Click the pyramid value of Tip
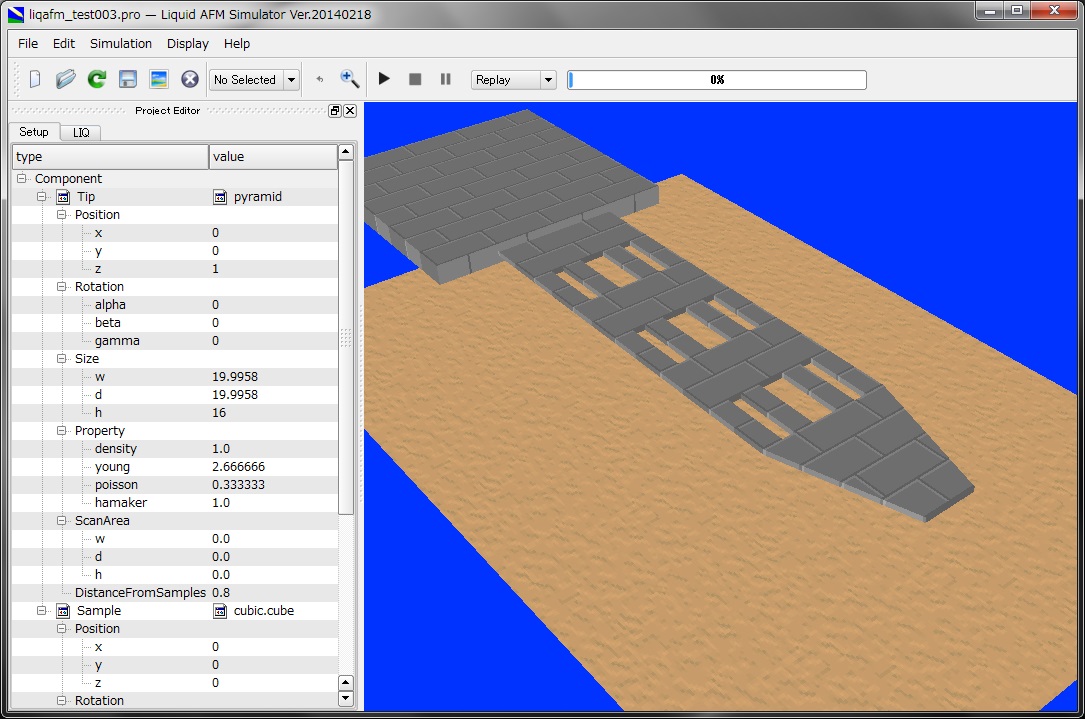The height and width of the screenshot is (719, 1085). (x=257, y=197)
